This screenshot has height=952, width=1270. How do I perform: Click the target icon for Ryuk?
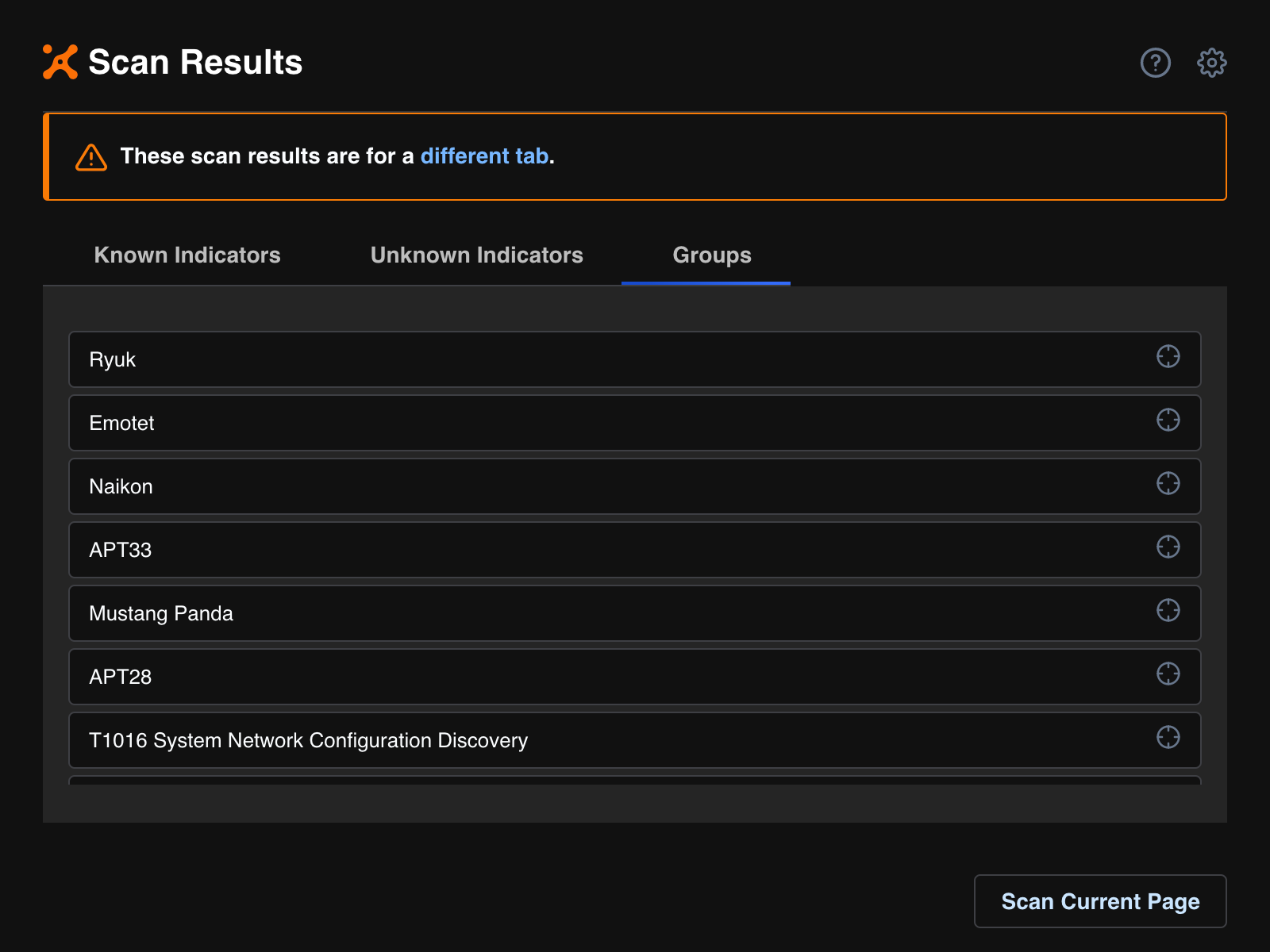1168,357
